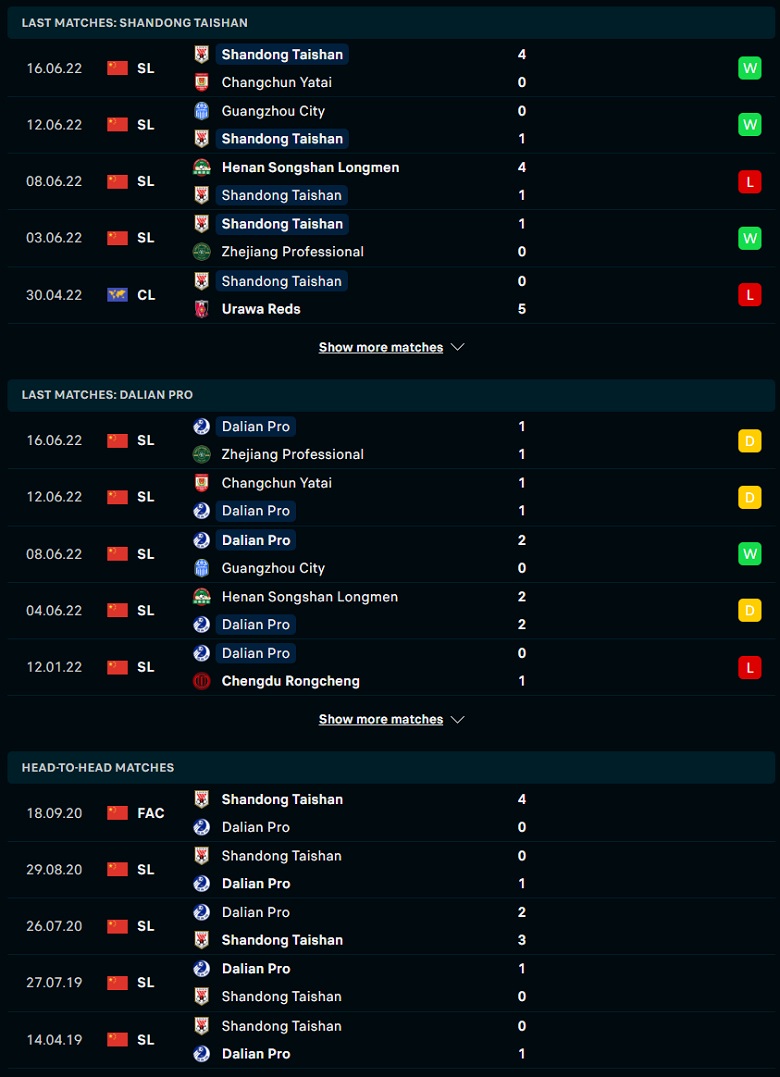Open Henan Songshan Longmen team link on 08.06.22
Screen dimensions: 780x1077
point(310,168)
